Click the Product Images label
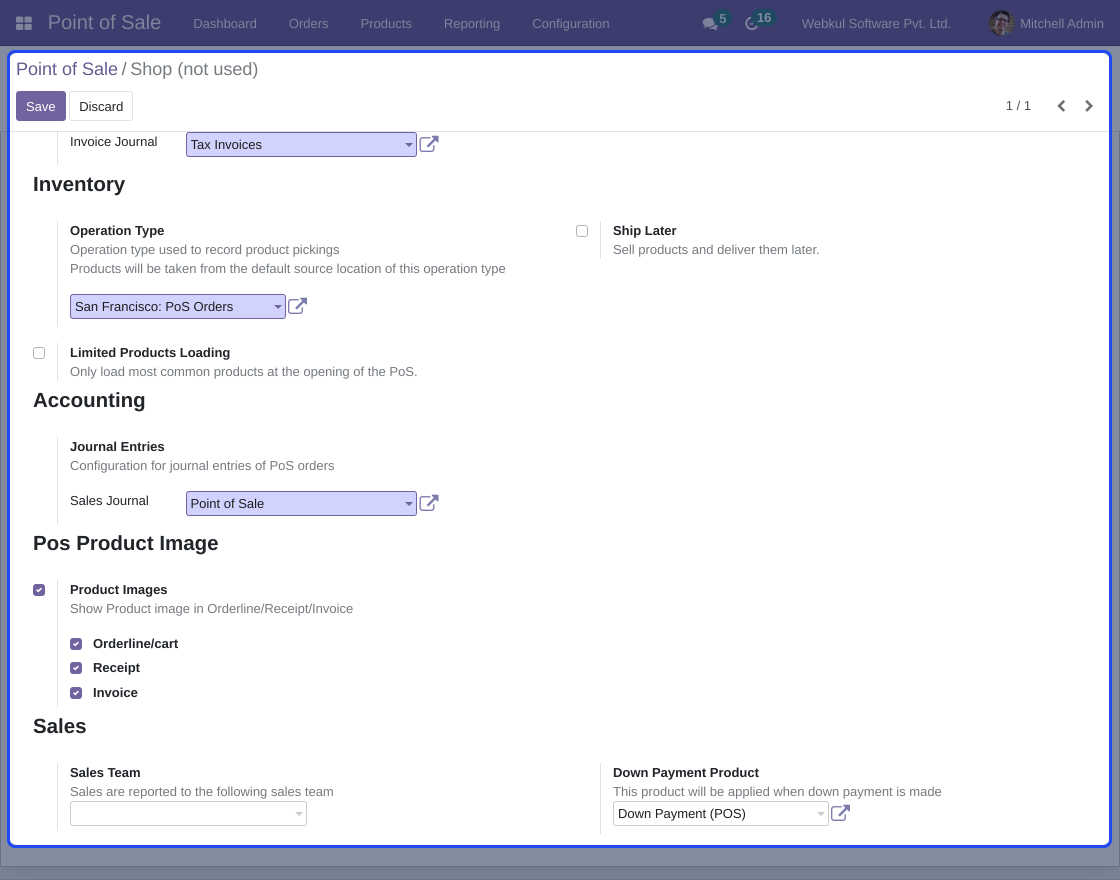1120x880 pixels. (119, 590)
